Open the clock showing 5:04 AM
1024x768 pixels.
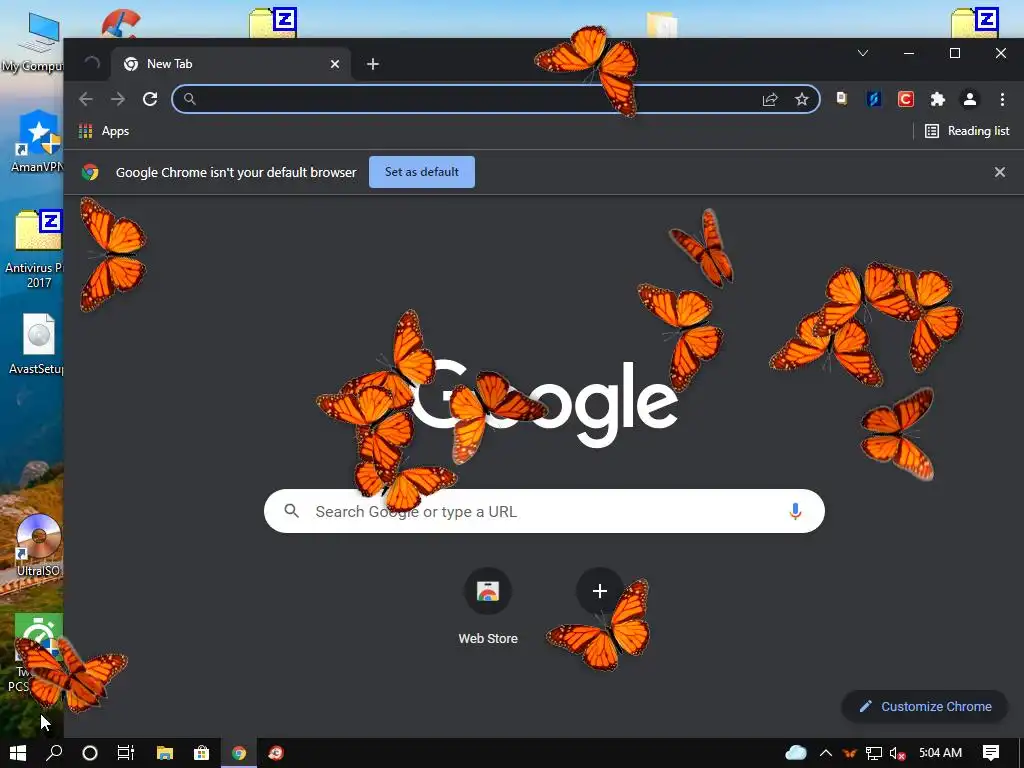[x=940, y=753]
